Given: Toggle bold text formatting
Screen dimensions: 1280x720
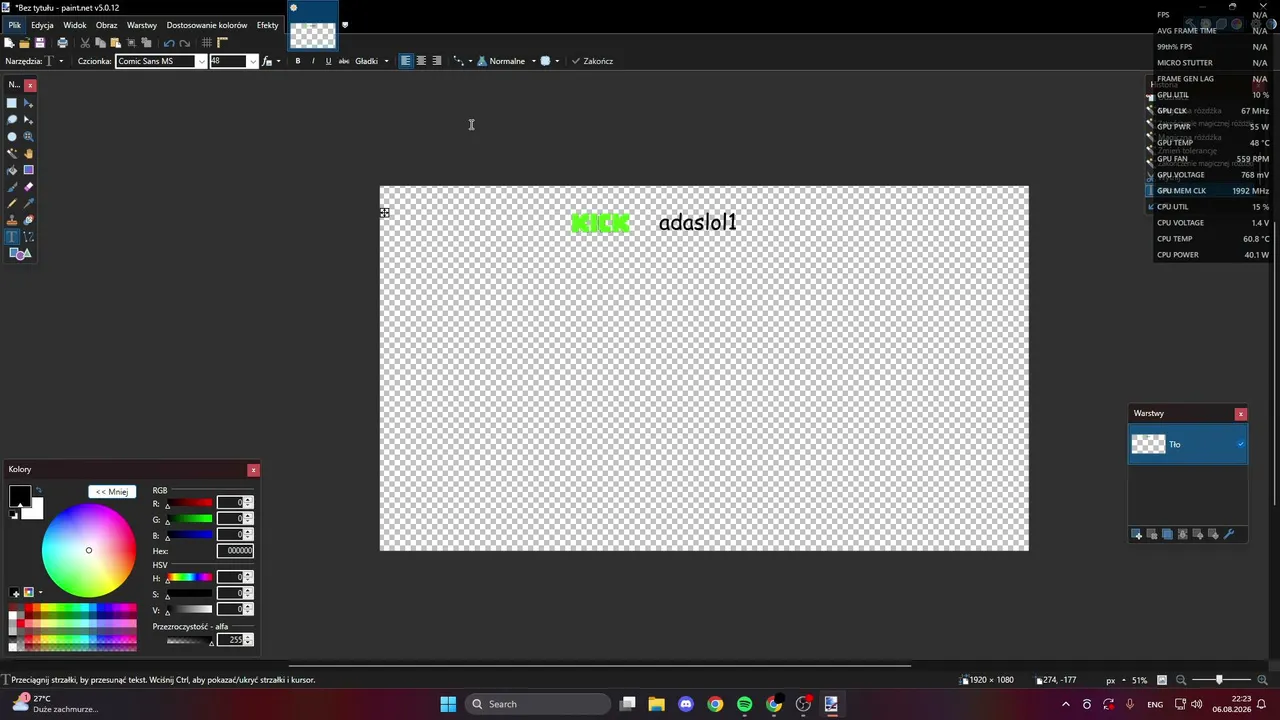Looking at the screenshot, I should (297, 61).
